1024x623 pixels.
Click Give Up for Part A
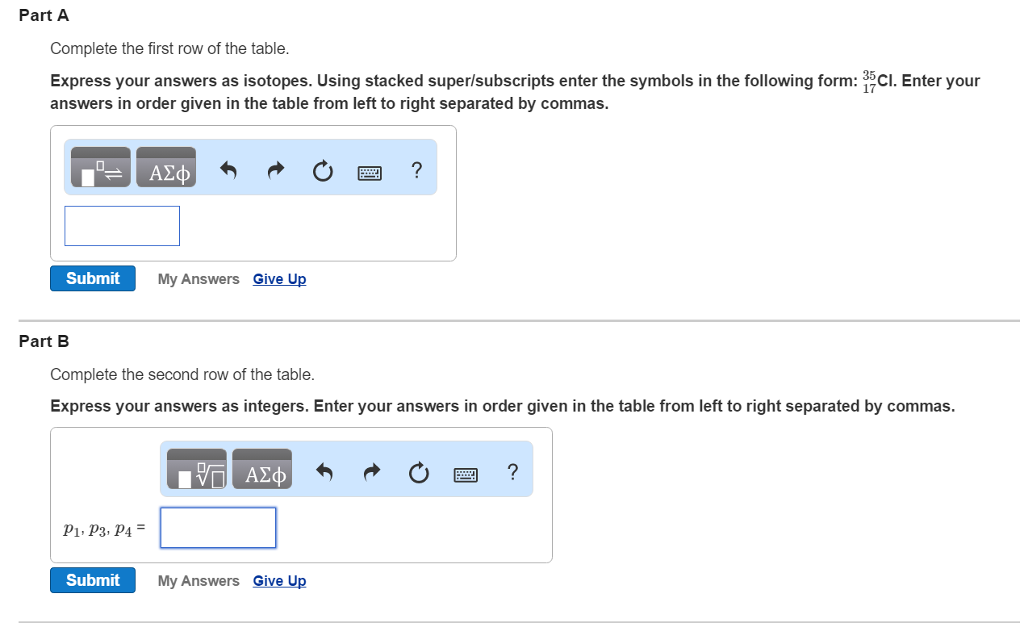point(279,279)
